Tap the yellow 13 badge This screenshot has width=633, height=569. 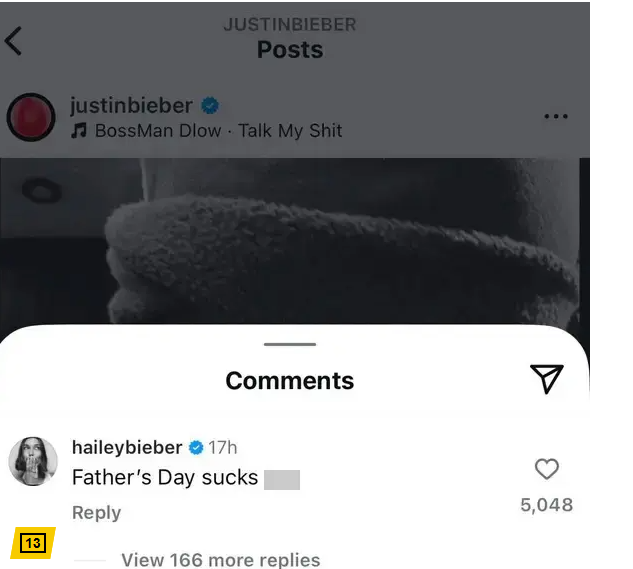tap(33, 543)
